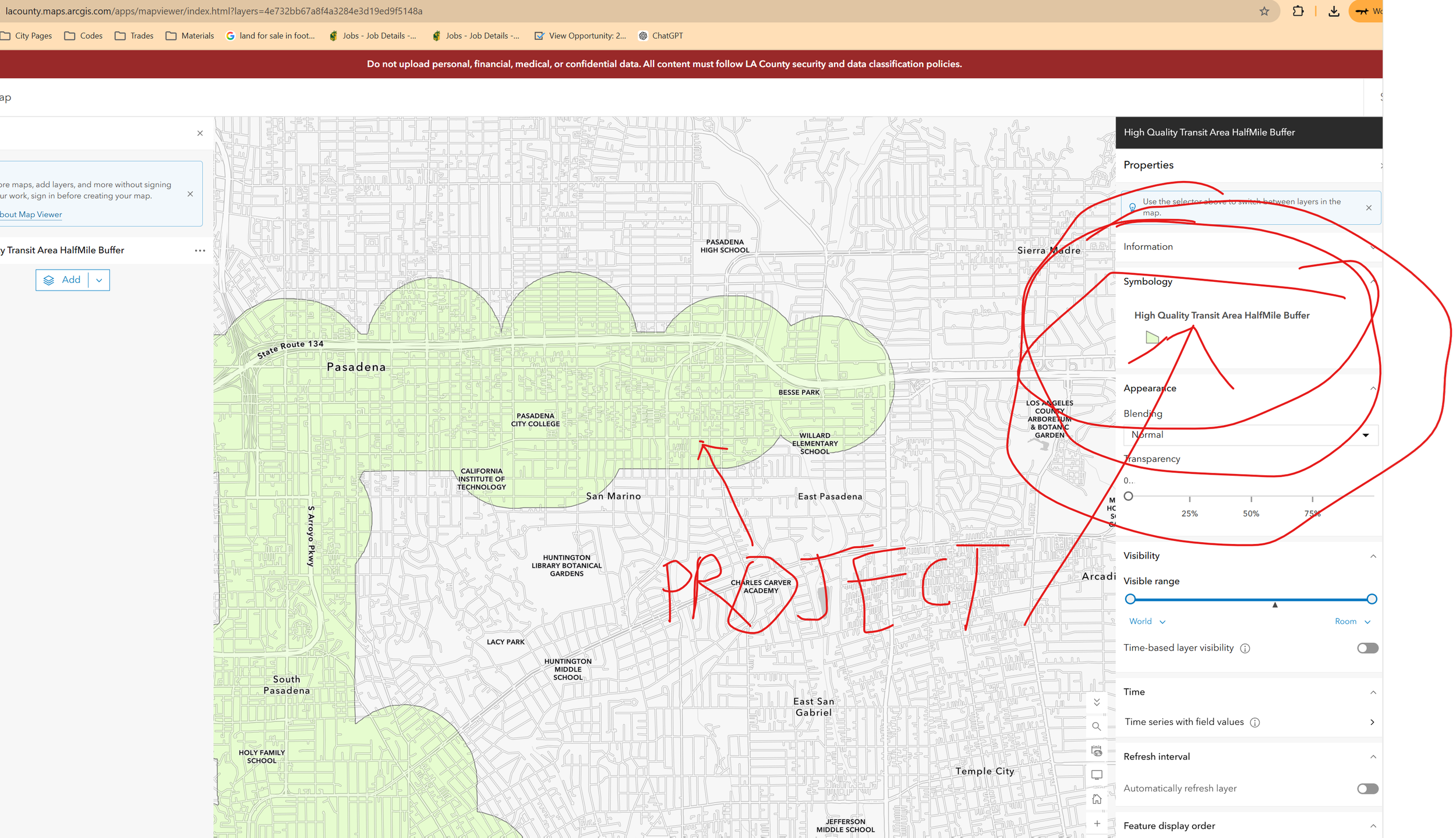The height and width of the screenshot is (838, 1456).
Task: Click the San Marino map label
Action: click(x=613, y=496)
